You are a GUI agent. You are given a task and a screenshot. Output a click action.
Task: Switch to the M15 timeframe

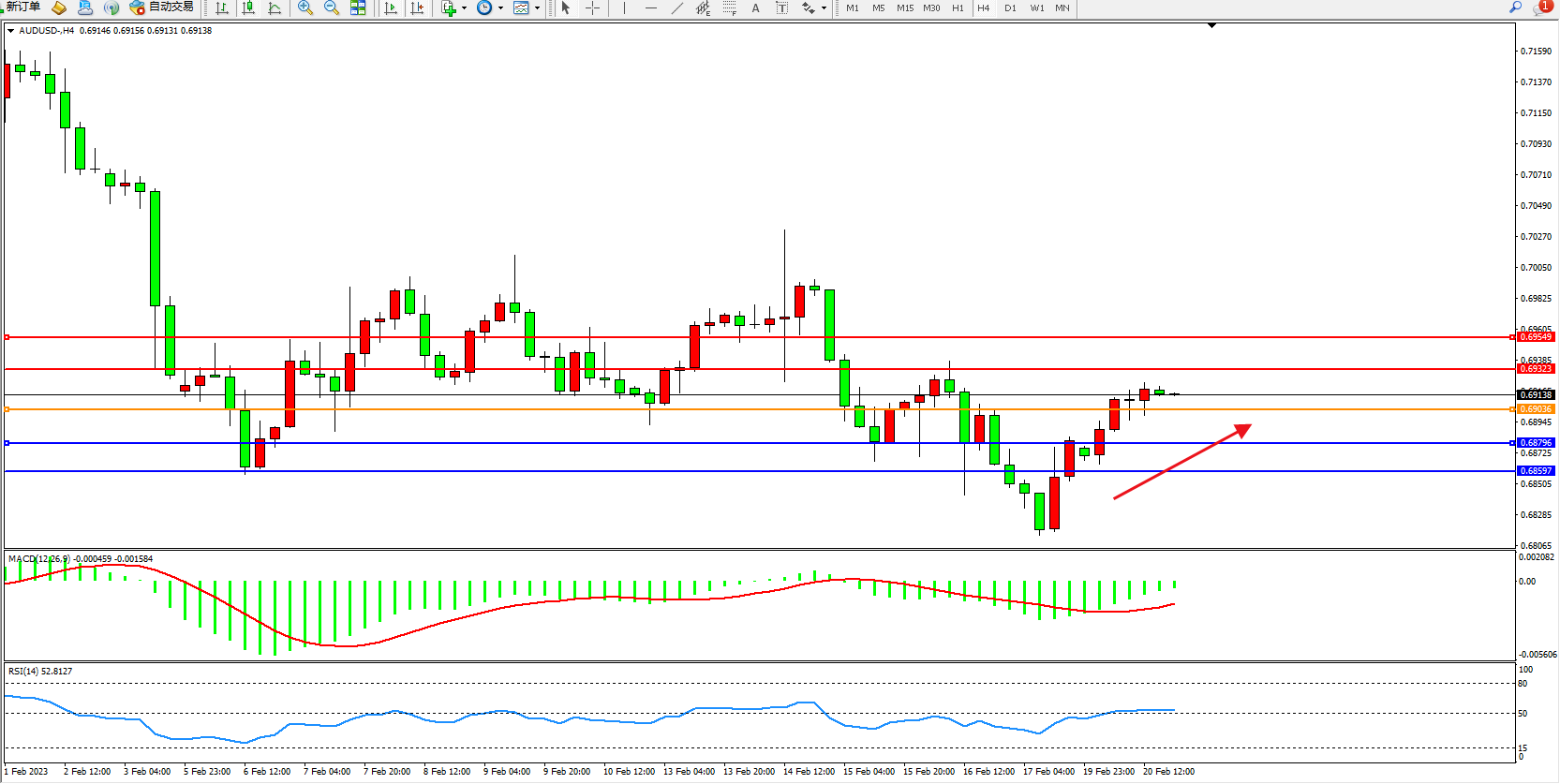(904, 8)
